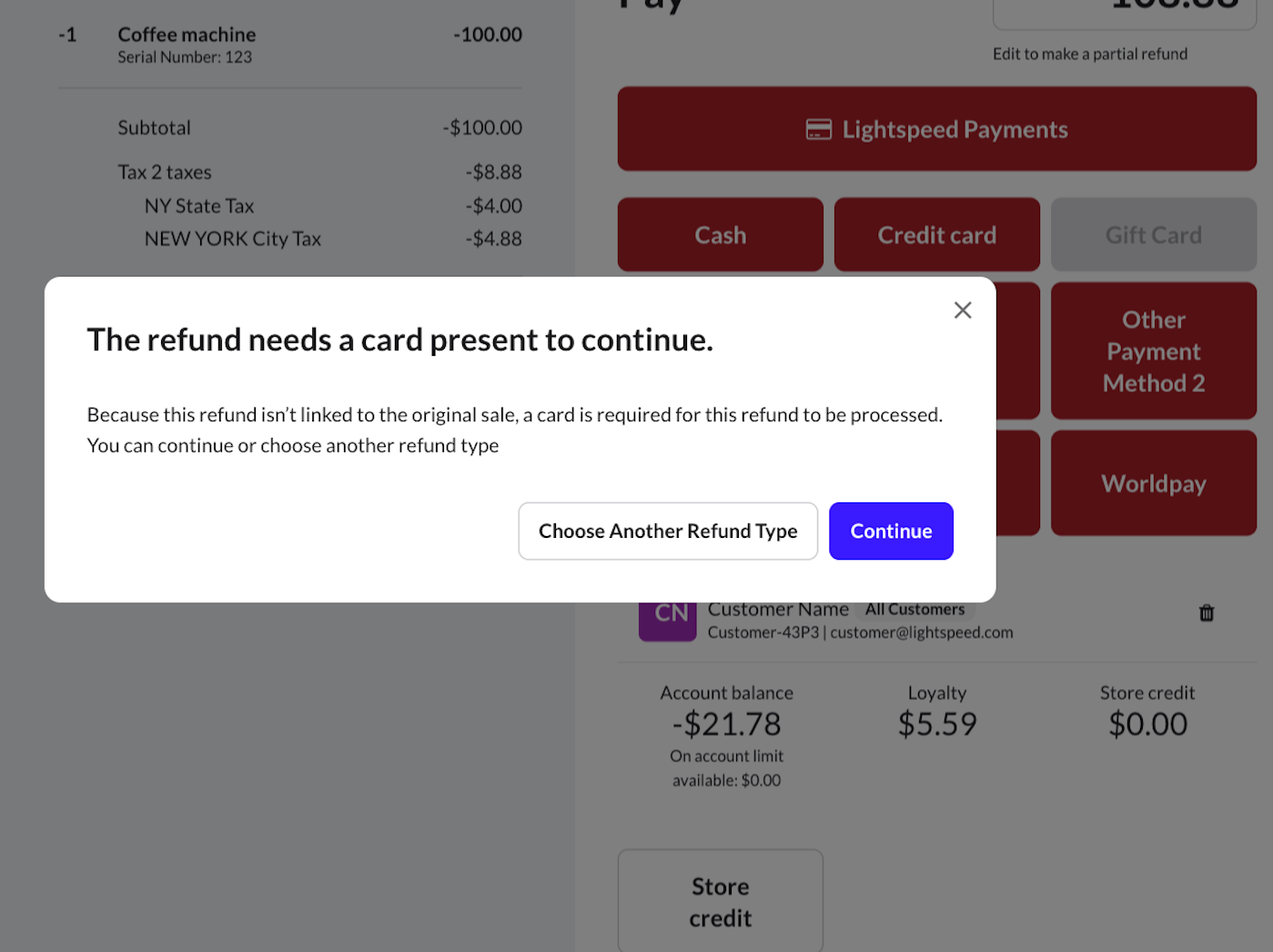Refund to Store credit button at bottom
Screen dimensions: 1273x952
coord(720,901)
